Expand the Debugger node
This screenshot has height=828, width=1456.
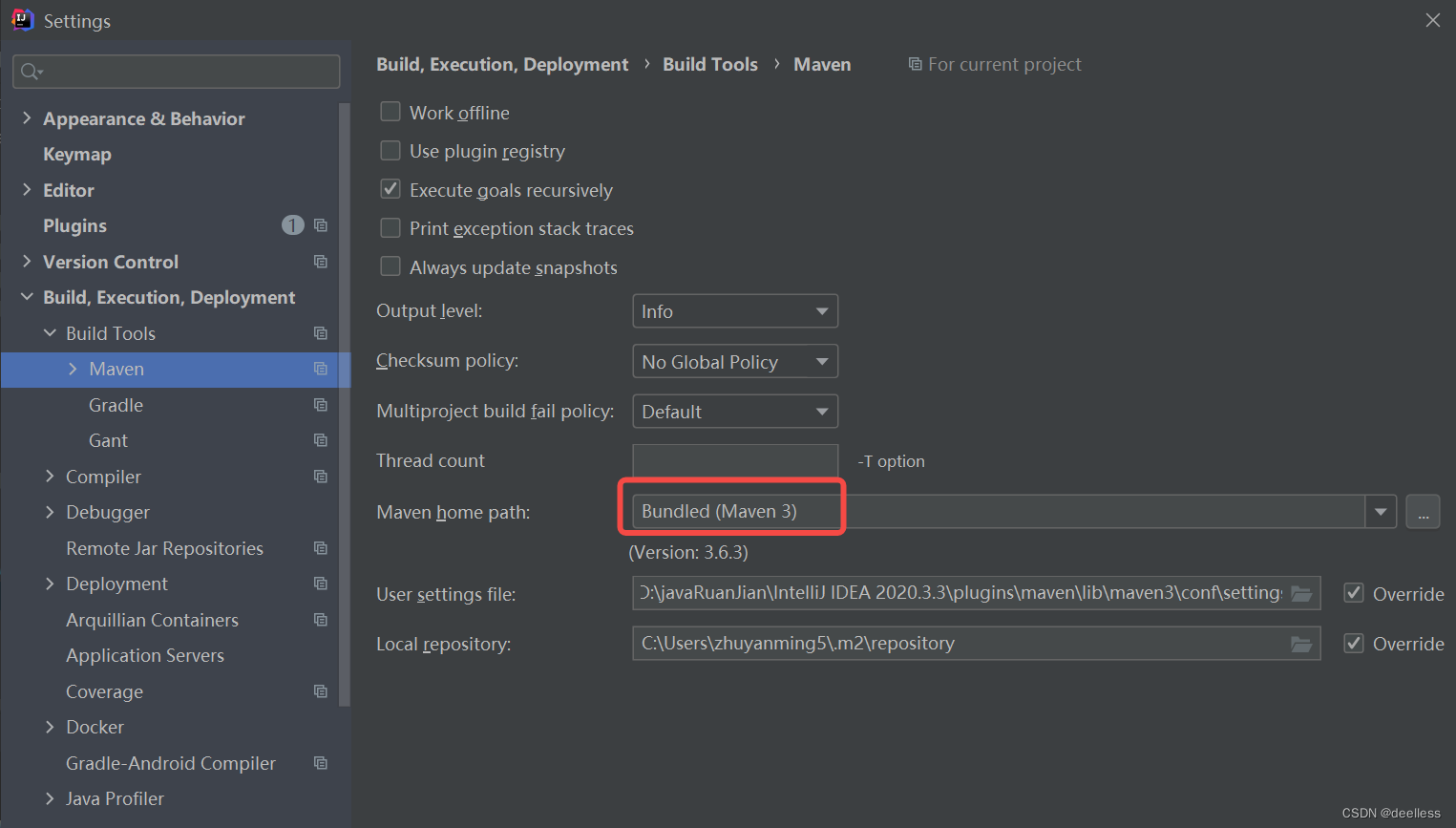(x=50, y=512)
